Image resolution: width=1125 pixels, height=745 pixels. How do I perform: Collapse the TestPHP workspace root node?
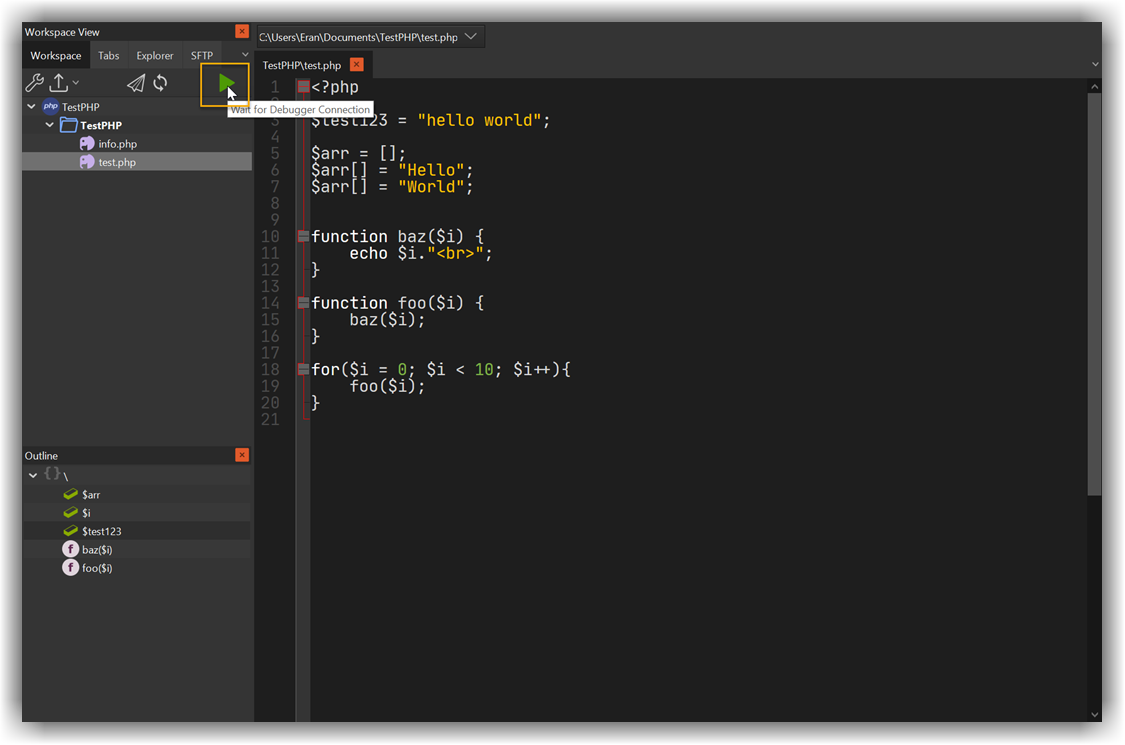pos(32,107)
